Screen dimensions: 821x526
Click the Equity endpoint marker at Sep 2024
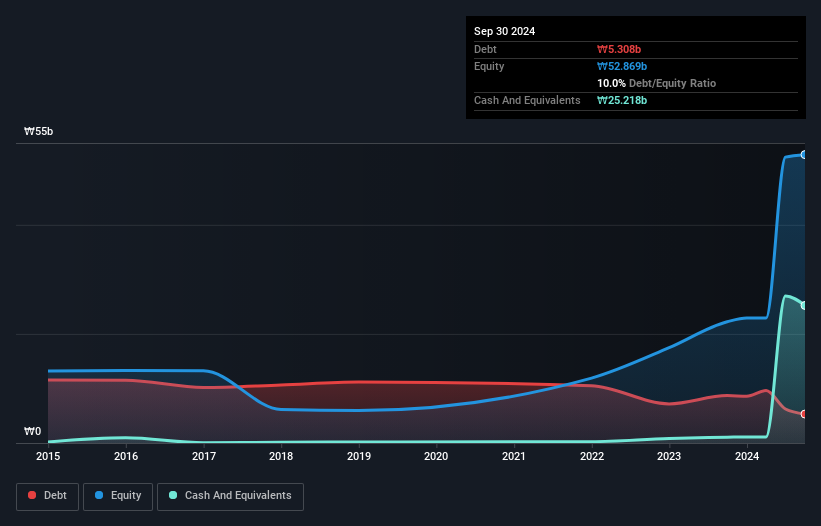[x=804, y=155]
